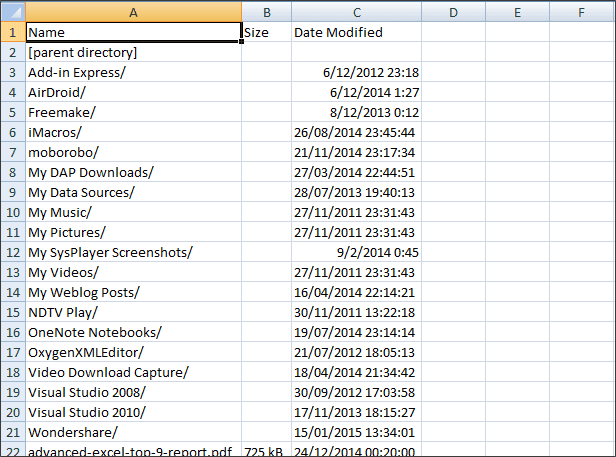
Task: Select column F header
Action: coord(582,12)
